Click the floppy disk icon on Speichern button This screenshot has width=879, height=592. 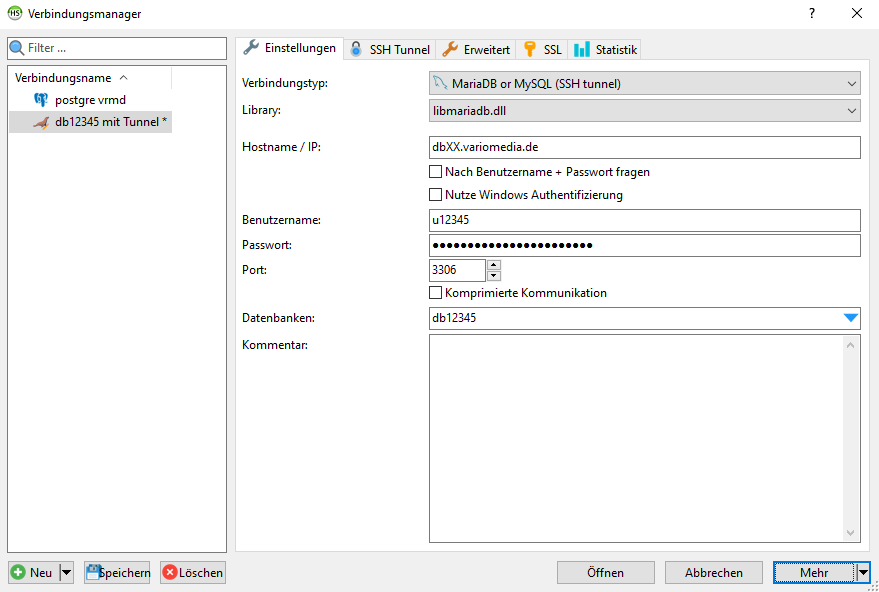tap(93, 572)
